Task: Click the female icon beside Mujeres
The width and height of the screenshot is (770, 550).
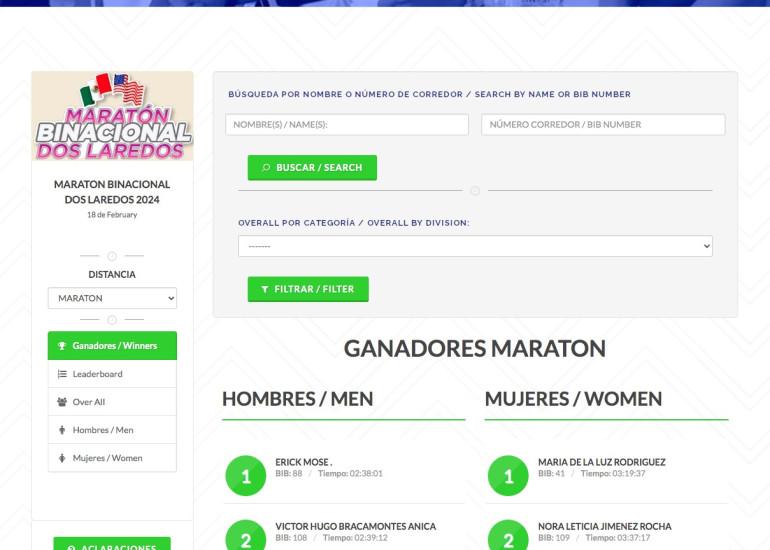Action: click(62, 458)
